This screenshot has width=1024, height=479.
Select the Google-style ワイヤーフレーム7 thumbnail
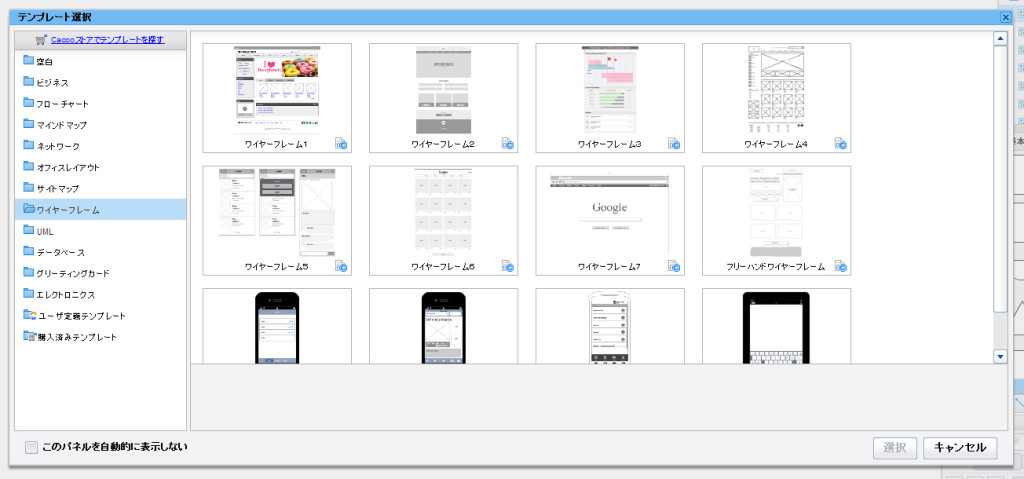pos(609,212)
